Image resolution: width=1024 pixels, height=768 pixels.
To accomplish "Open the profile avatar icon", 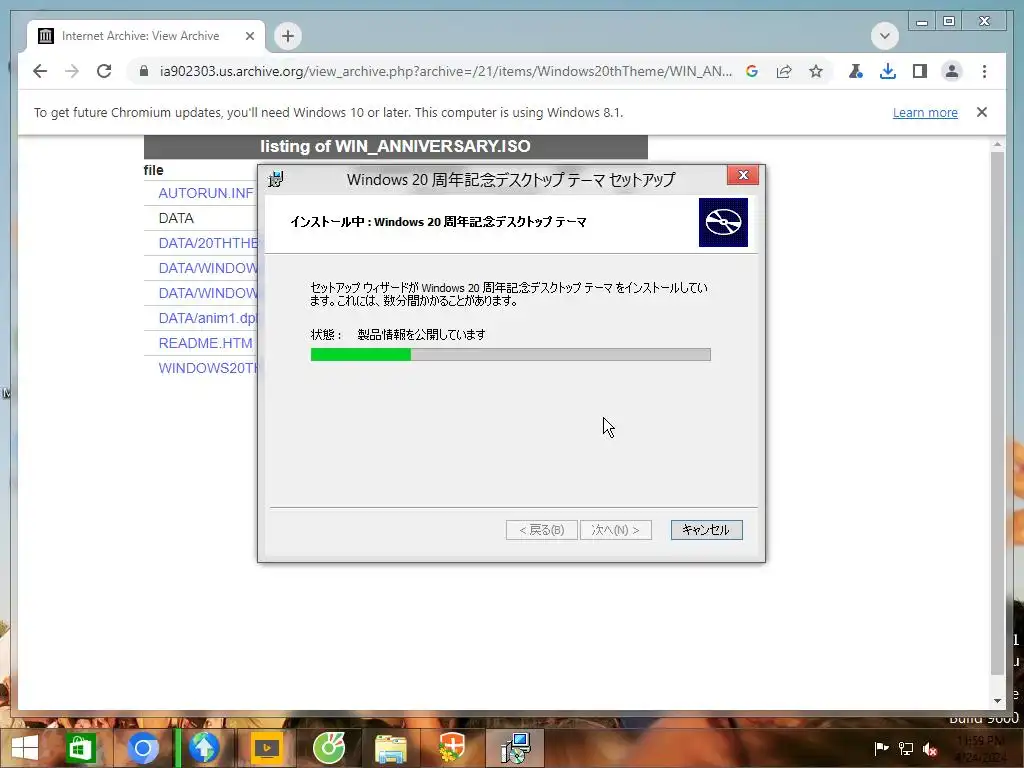I will 952,71.
